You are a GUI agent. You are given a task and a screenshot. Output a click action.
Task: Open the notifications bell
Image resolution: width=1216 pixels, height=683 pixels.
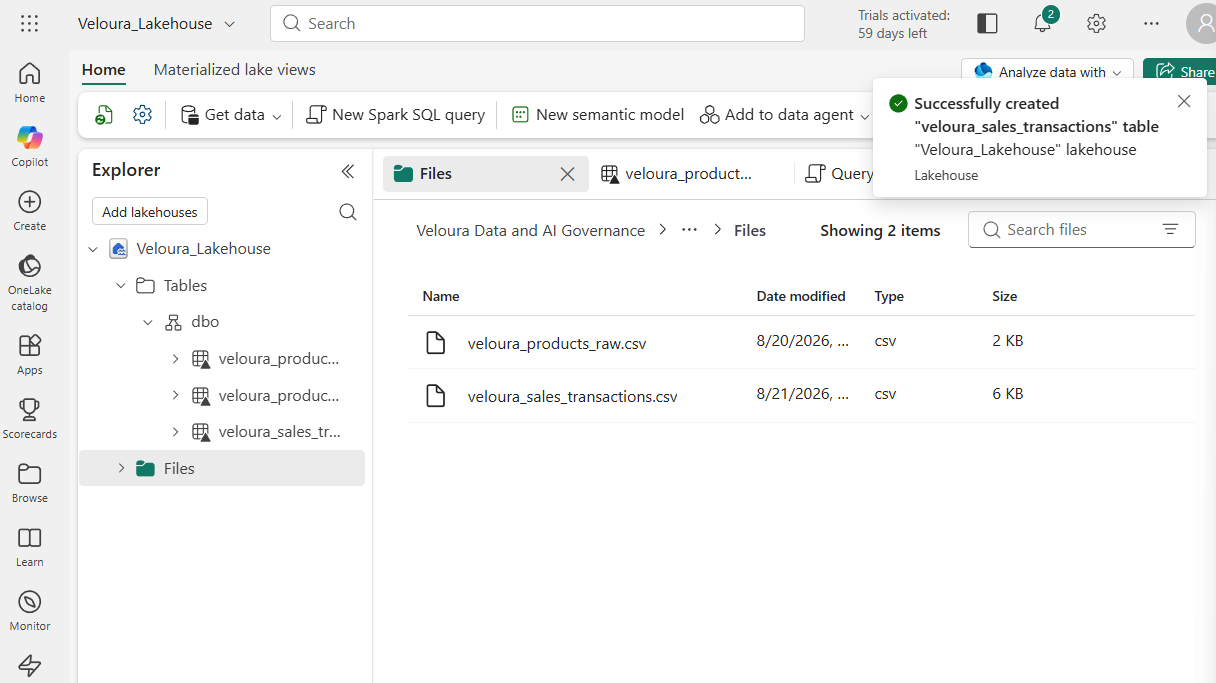[1042, 23]
